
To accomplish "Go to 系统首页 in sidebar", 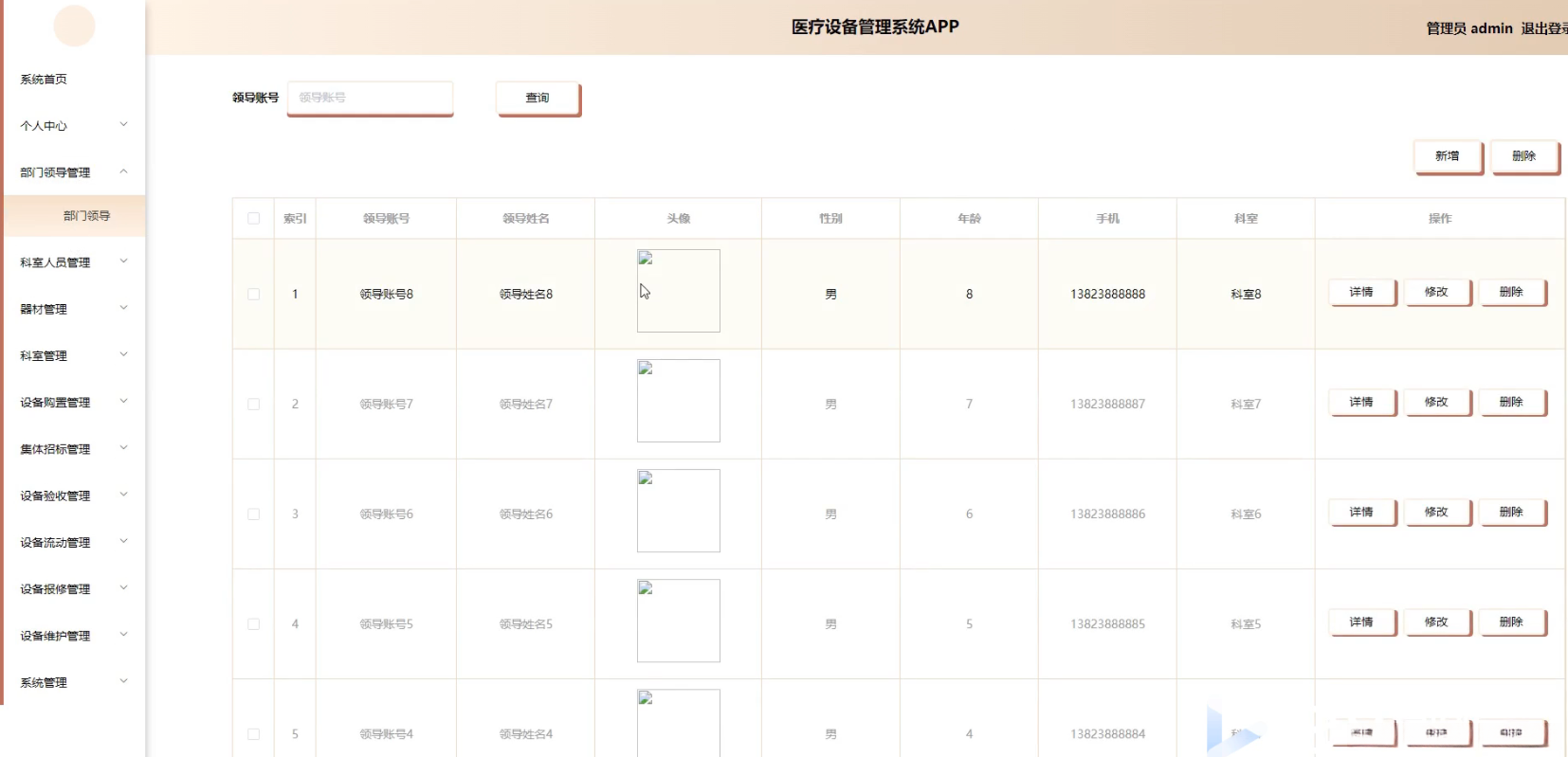I will coord(44,80).
